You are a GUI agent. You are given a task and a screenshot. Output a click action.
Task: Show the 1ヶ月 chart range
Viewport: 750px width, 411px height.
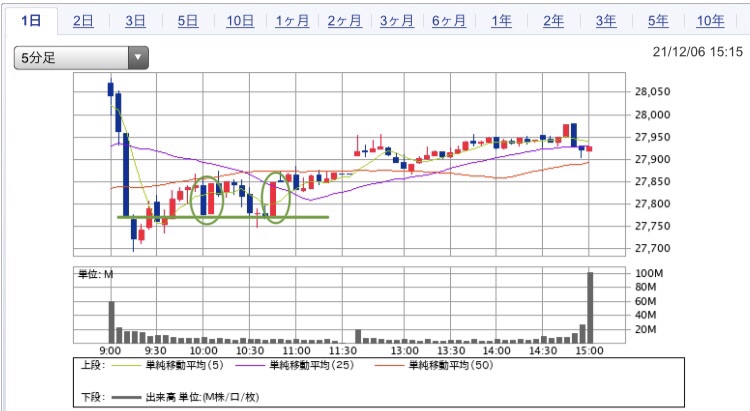coord(292,21)
